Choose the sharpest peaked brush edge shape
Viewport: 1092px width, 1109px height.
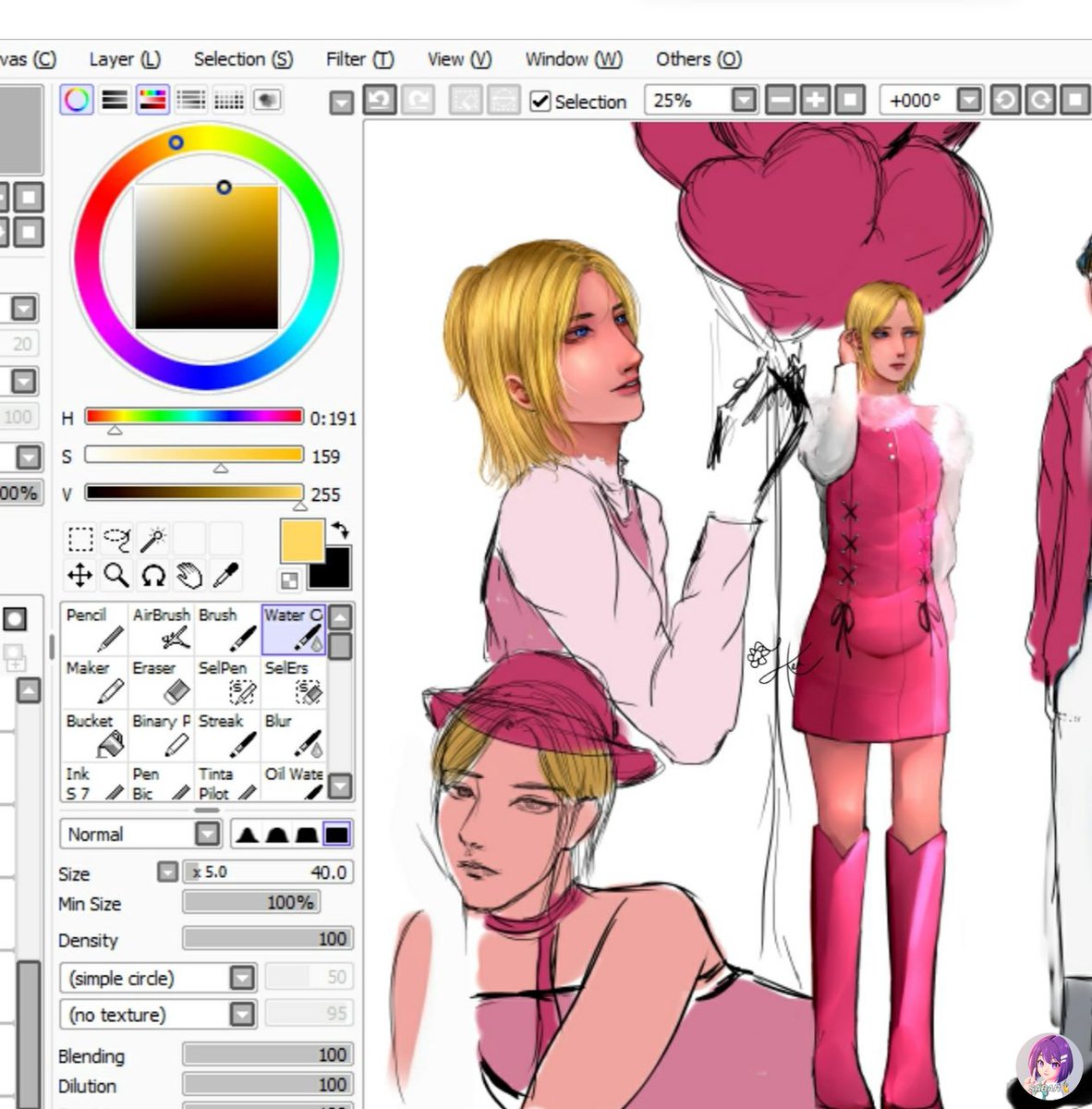pos(245,835)
